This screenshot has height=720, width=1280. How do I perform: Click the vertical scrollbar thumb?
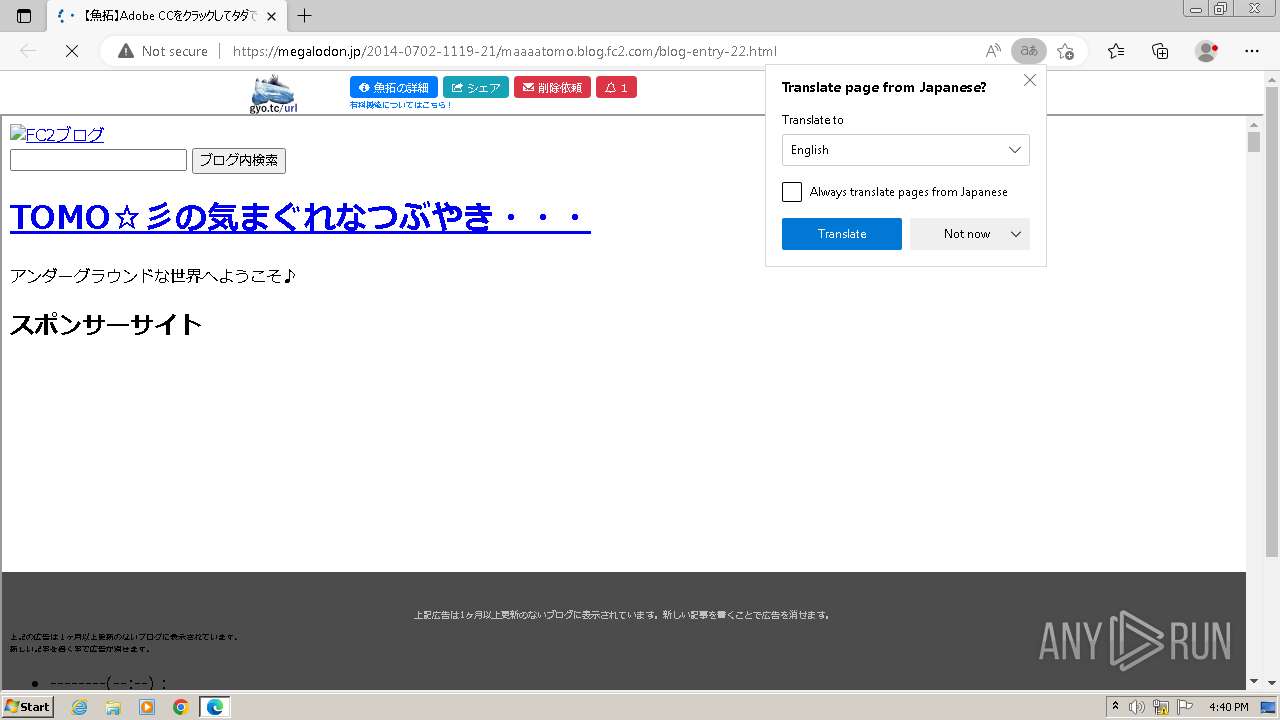pos(1254,141)
